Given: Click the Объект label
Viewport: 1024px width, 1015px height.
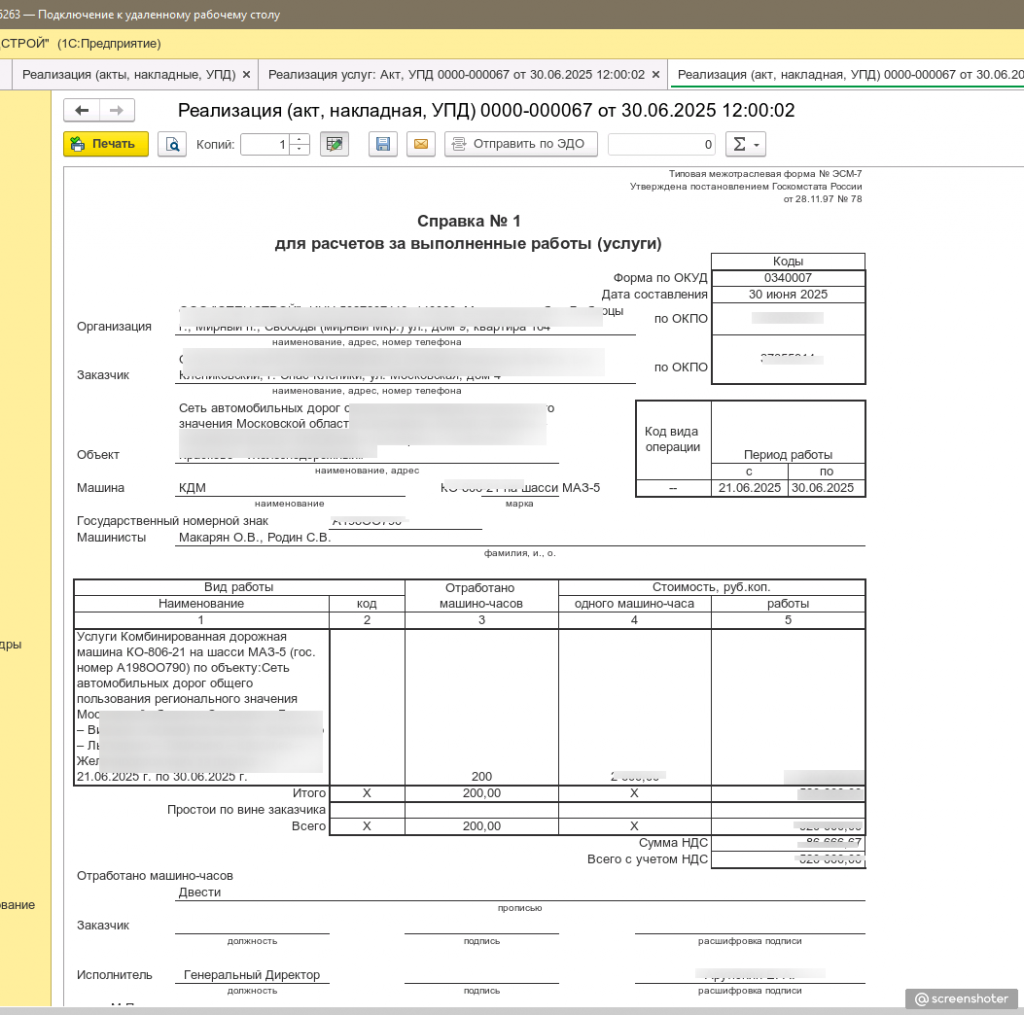Looking at the screenshot, I should point(98,455).
